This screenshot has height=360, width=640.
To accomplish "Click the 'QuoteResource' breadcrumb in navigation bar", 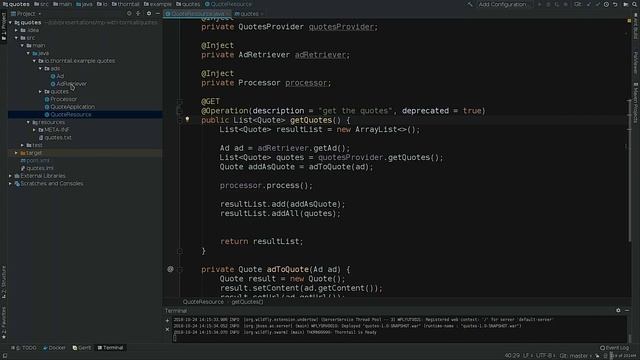I will click(229, 4).
